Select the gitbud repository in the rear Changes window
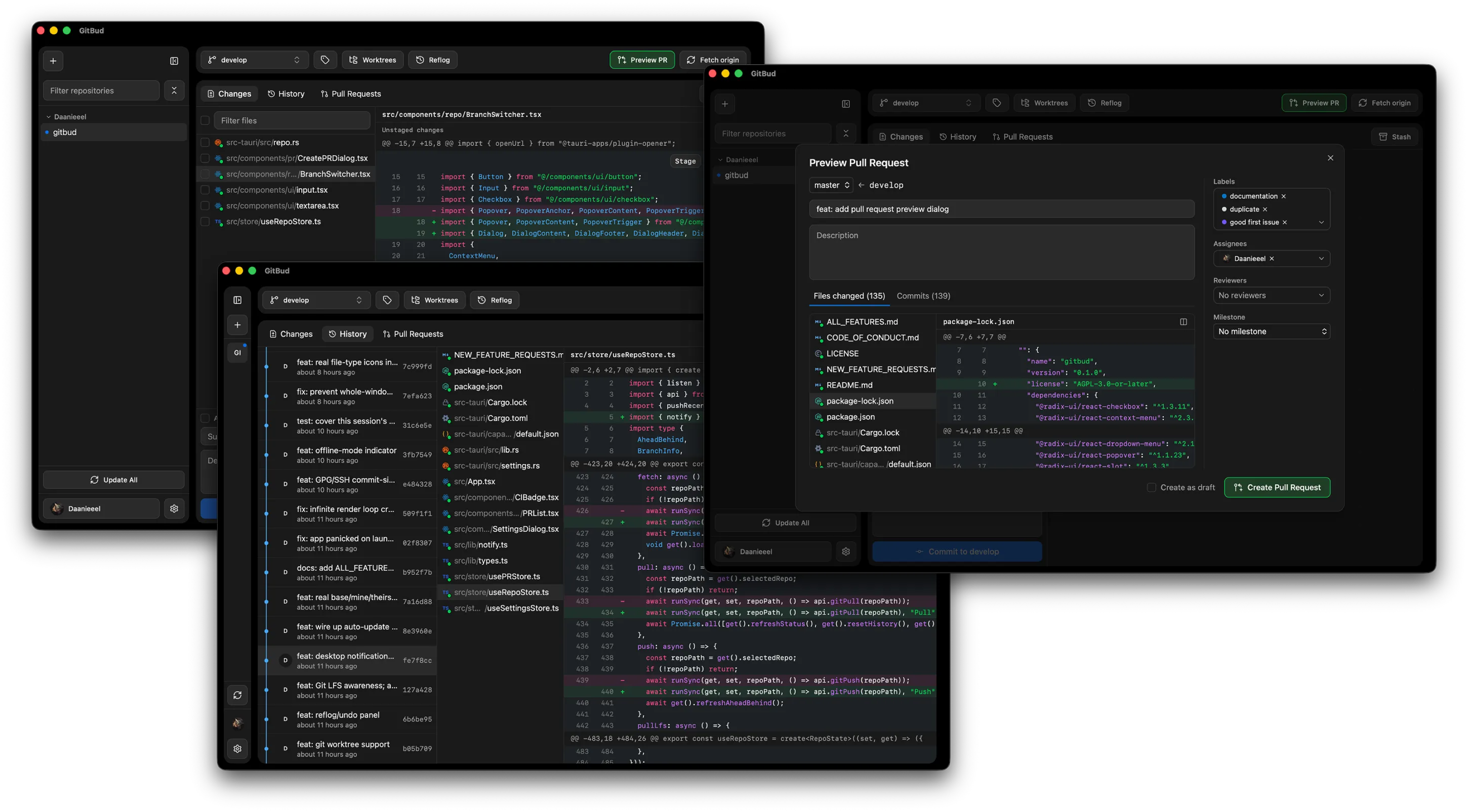The width and height of the screenshot is (1468, 812). [x=114, y=132]
